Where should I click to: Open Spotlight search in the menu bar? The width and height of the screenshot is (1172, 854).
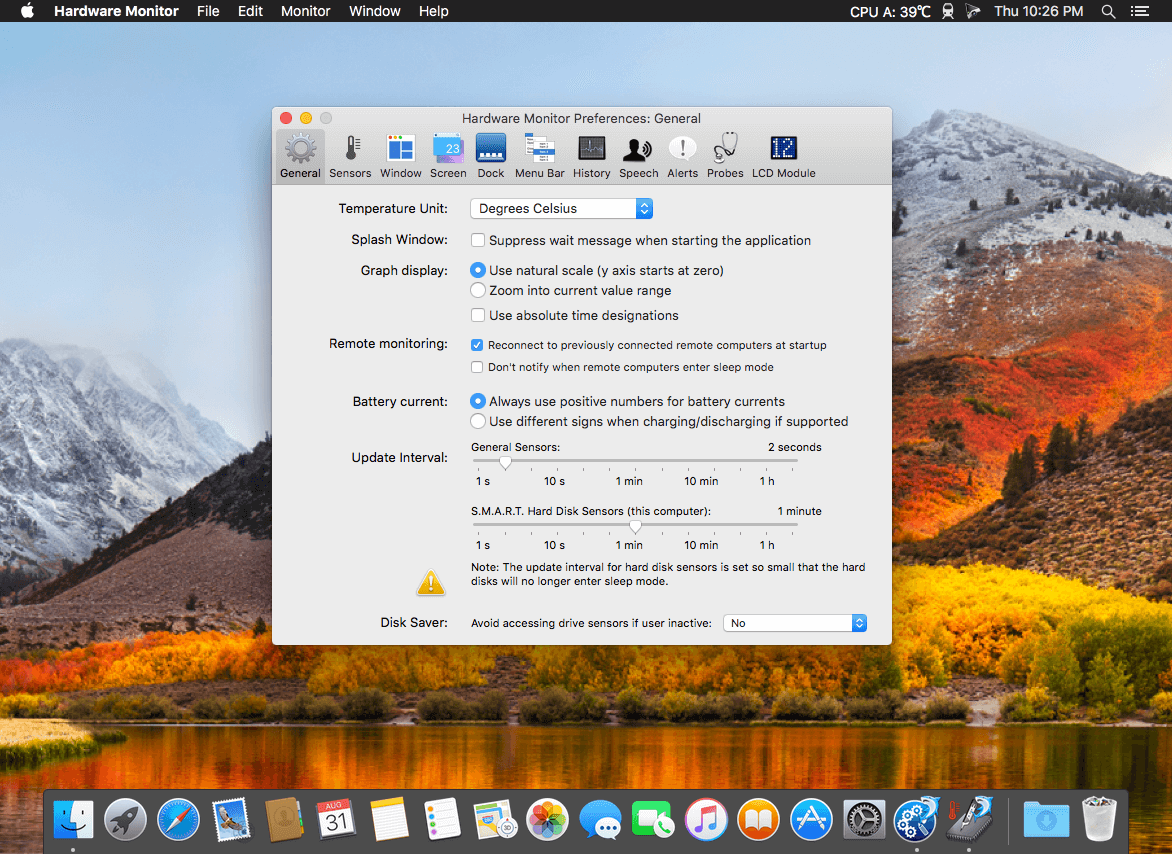(1108, 11)
